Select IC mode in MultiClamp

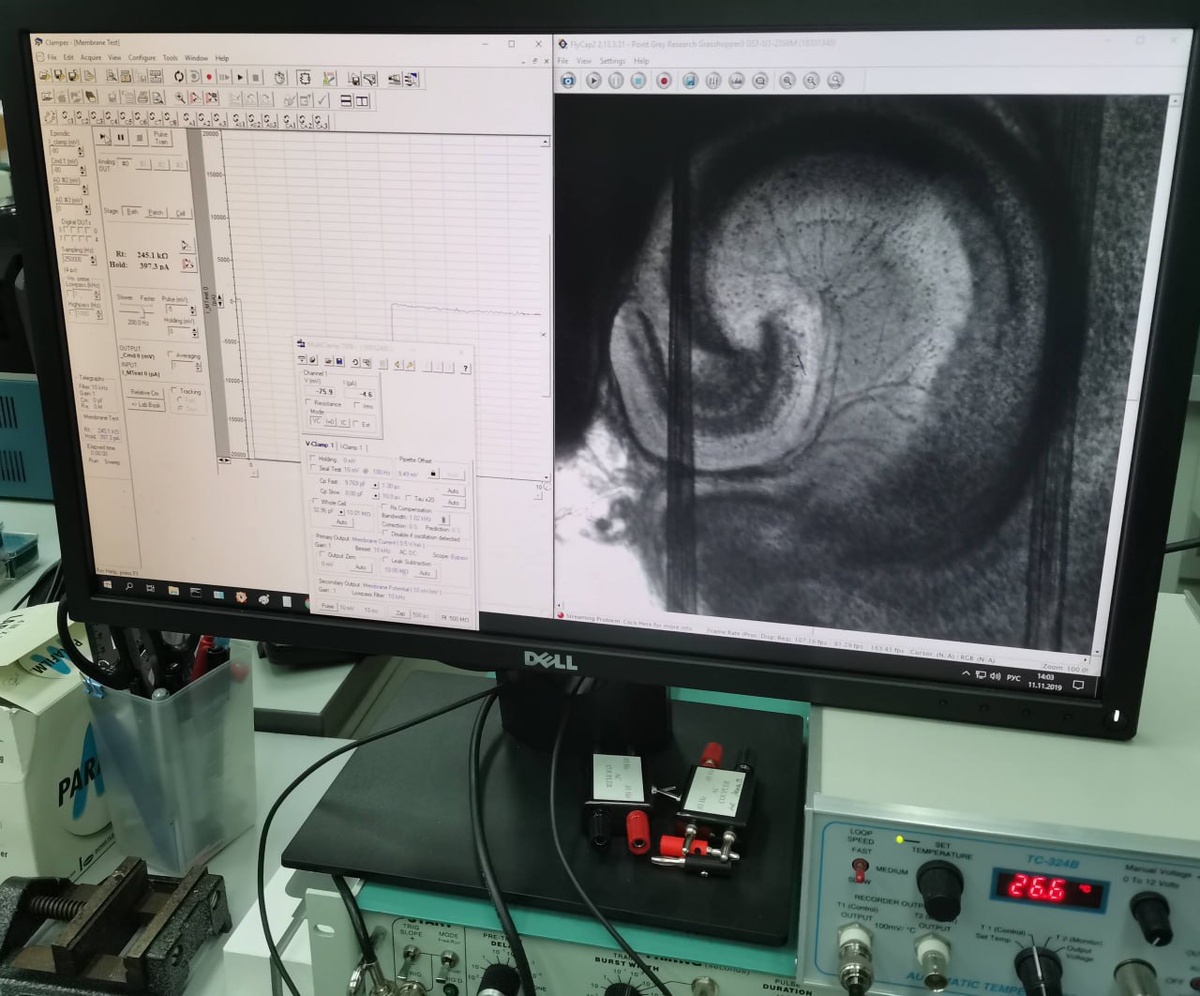click(x=344, y=422)
